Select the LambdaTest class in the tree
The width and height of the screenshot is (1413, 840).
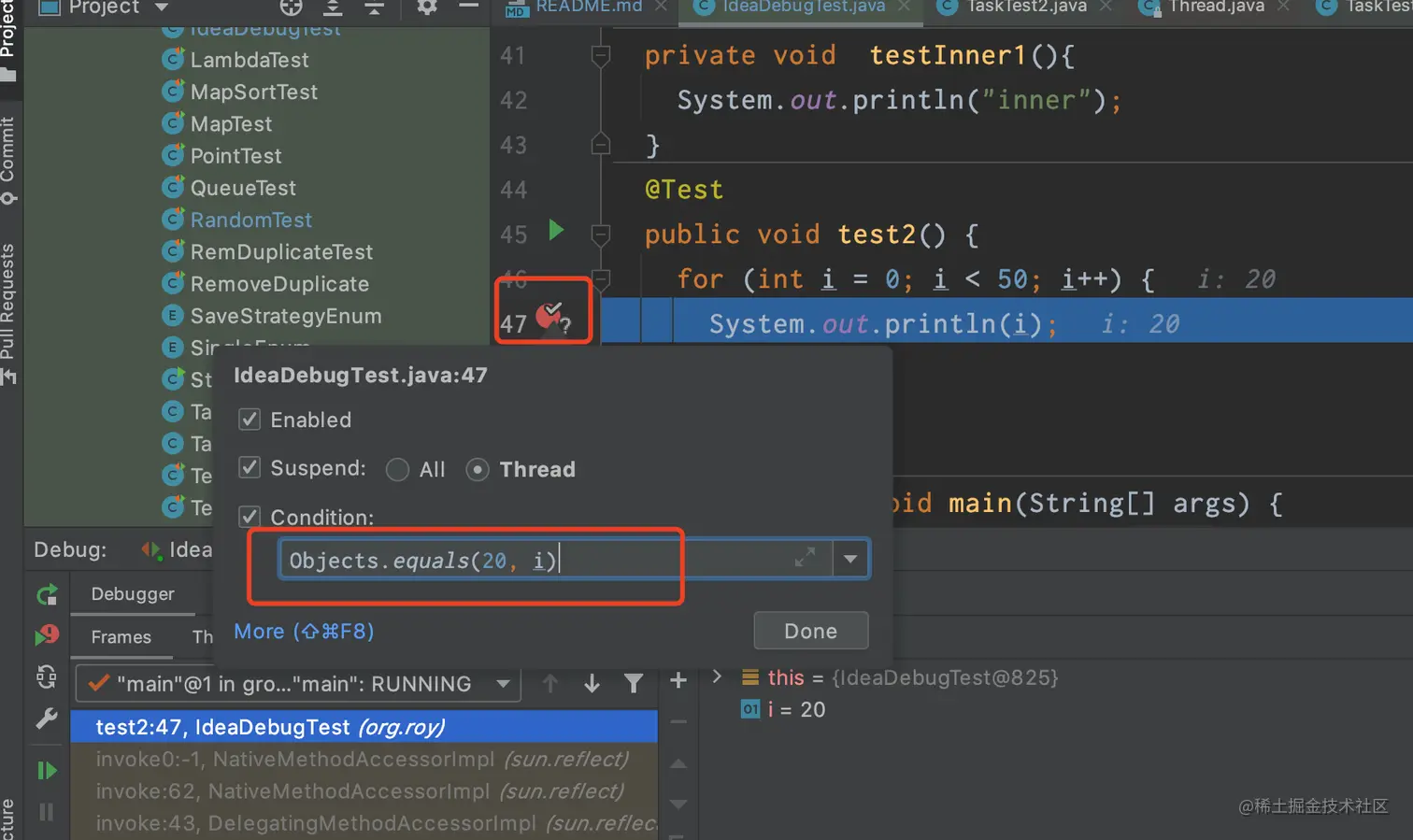pos(250,60)
